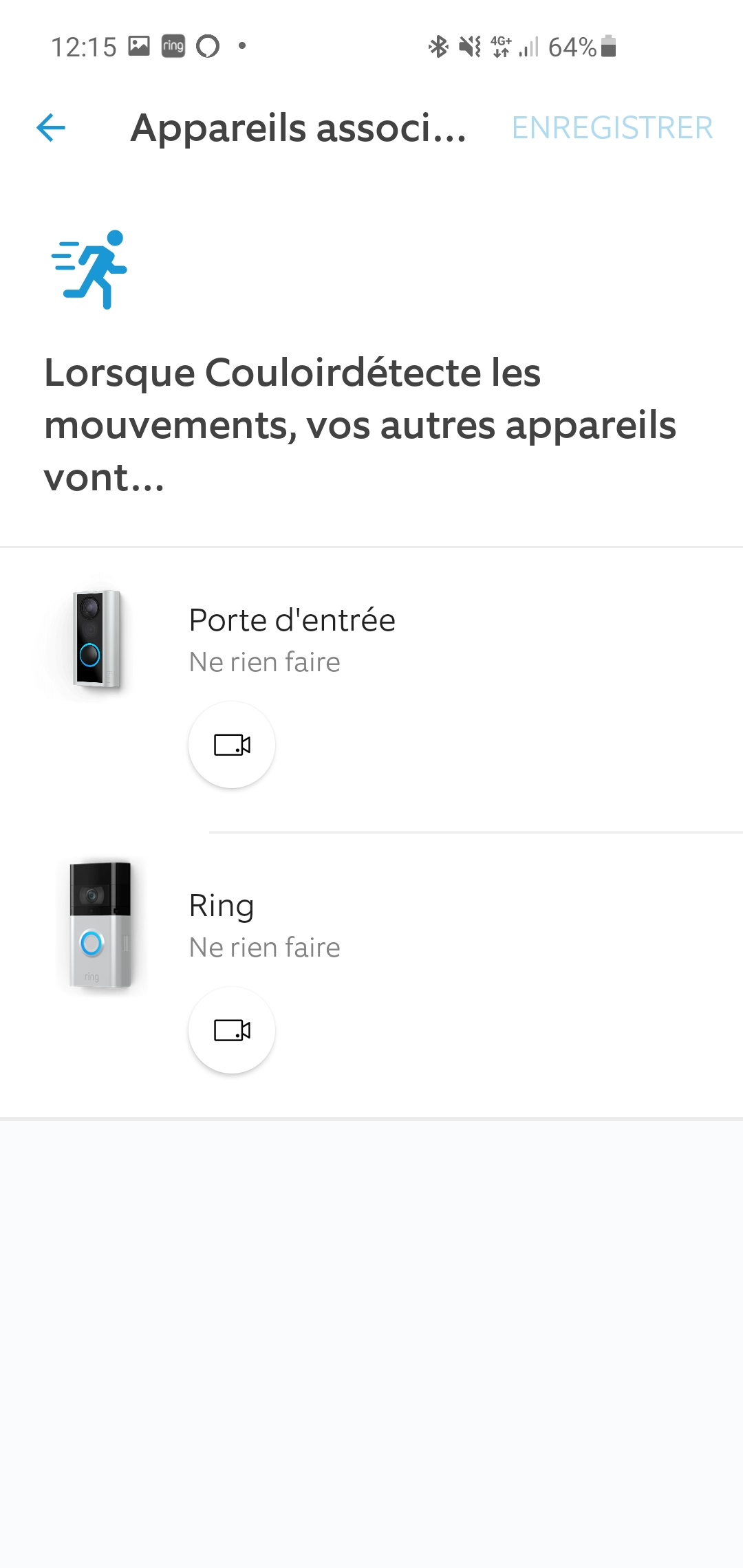Select the Porte d'entrée doorbell thumbnail
743x1568 pixels.
click(97, 639)
